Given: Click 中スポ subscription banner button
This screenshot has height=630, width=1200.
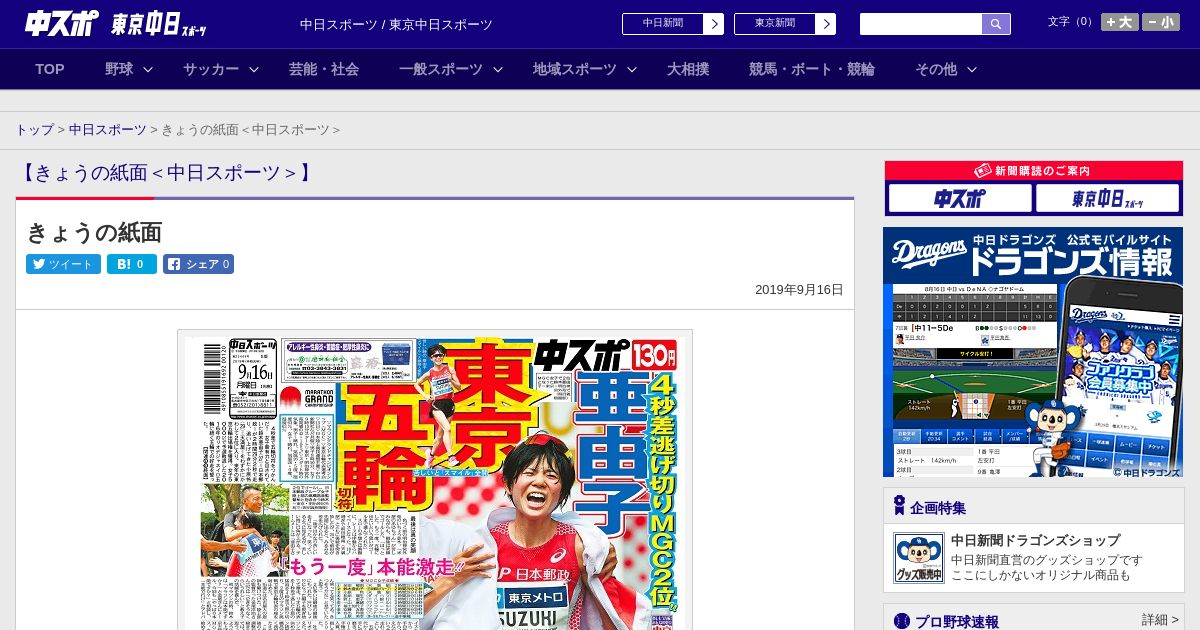Looking at the screenshot, I should point(959,198).
